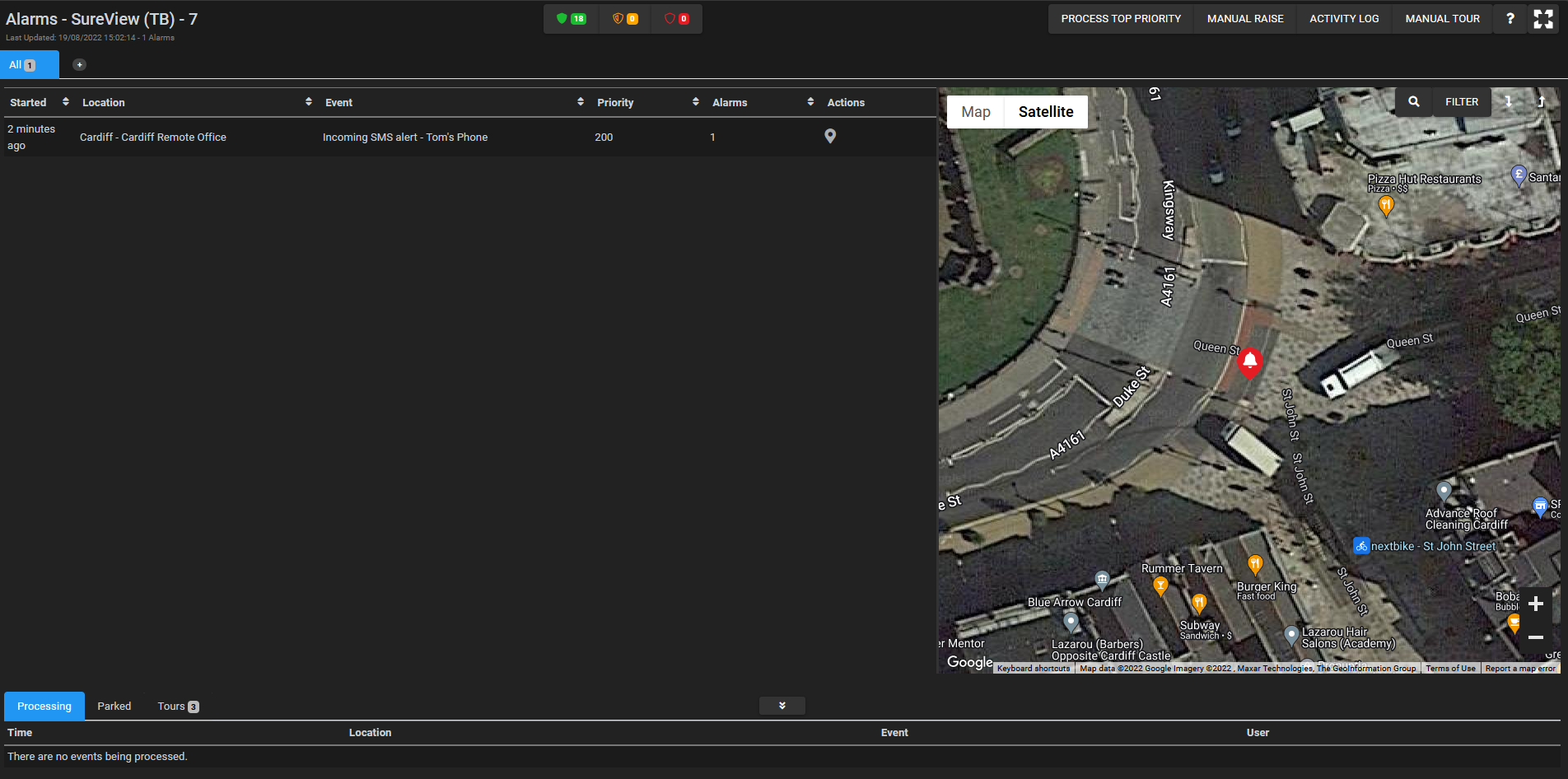Image resolution: width=1568 pixels, height=779 pixels.
Task: Open map Keyboard shortcuts link
Action: tap(1034, 669)
